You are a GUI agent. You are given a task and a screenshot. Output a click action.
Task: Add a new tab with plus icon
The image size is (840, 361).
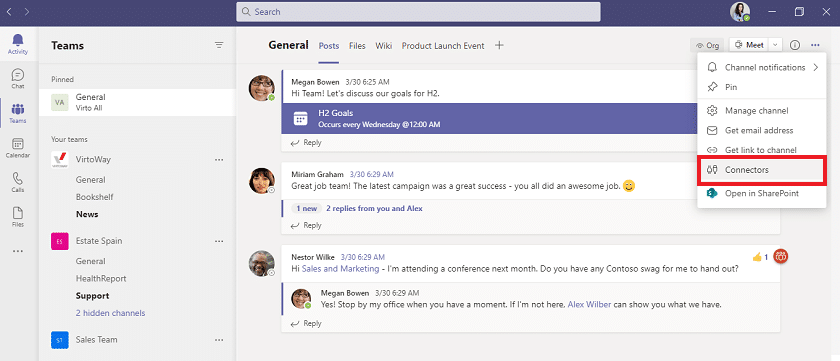click(x=499, y=46)
